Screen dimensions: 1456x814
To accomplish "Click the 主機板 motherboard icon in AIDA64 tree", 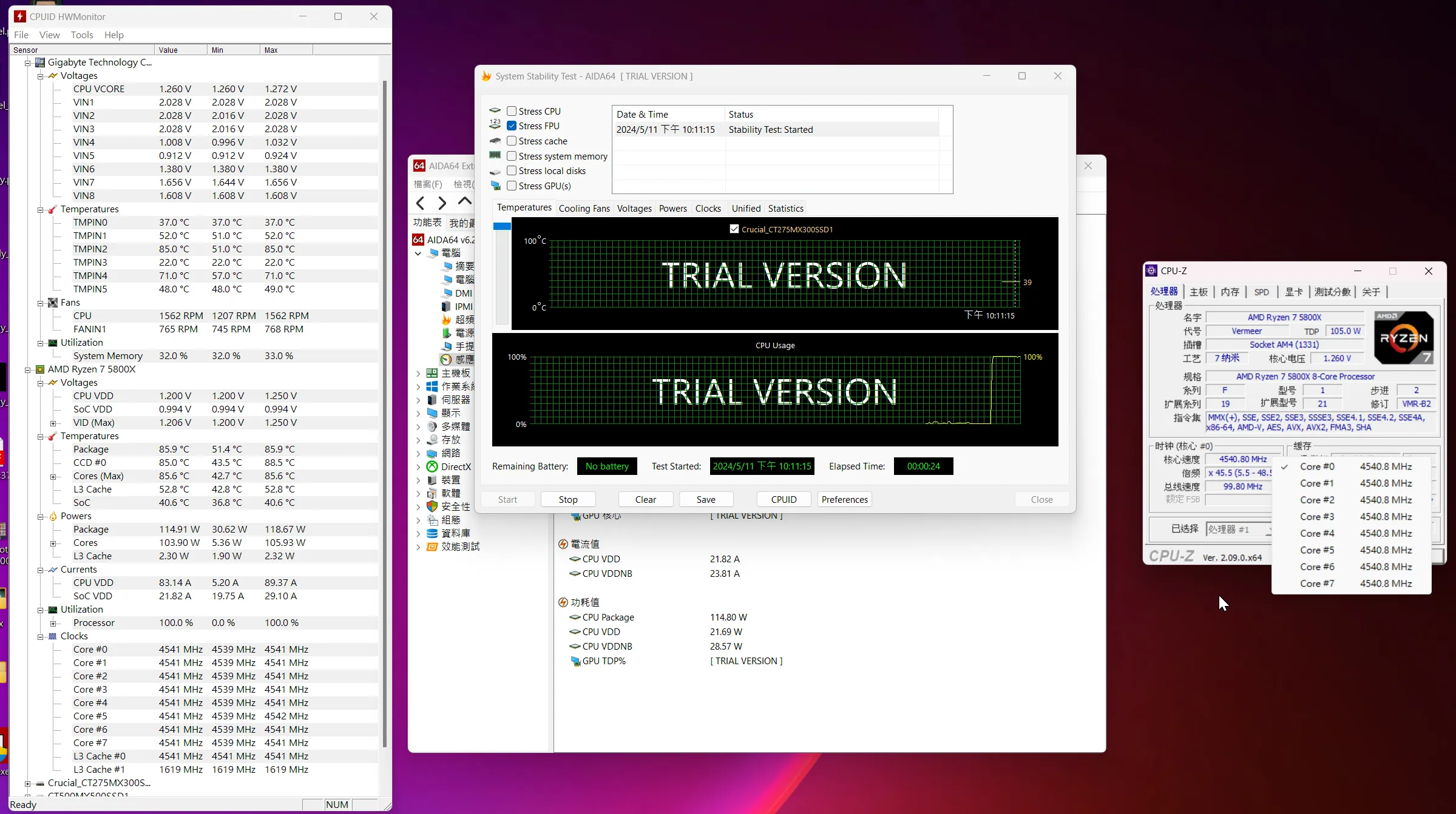I will tap(432, 373).
